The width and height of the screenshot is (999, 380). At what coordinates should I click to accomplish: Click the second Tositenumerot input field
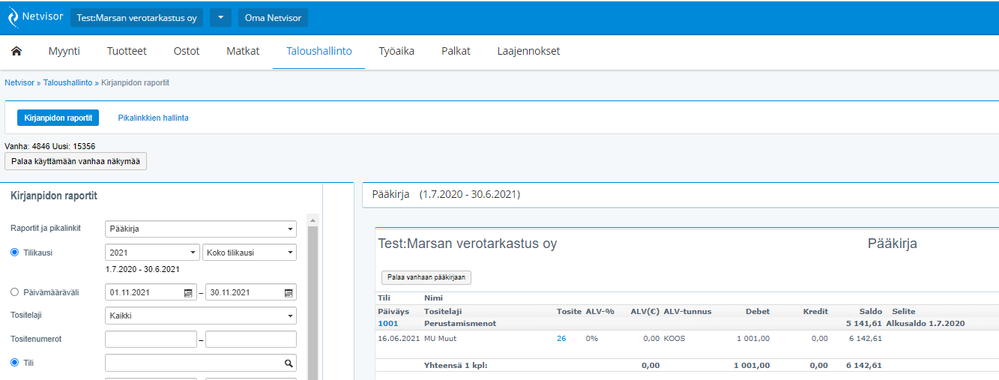click(x=251, y=339)
